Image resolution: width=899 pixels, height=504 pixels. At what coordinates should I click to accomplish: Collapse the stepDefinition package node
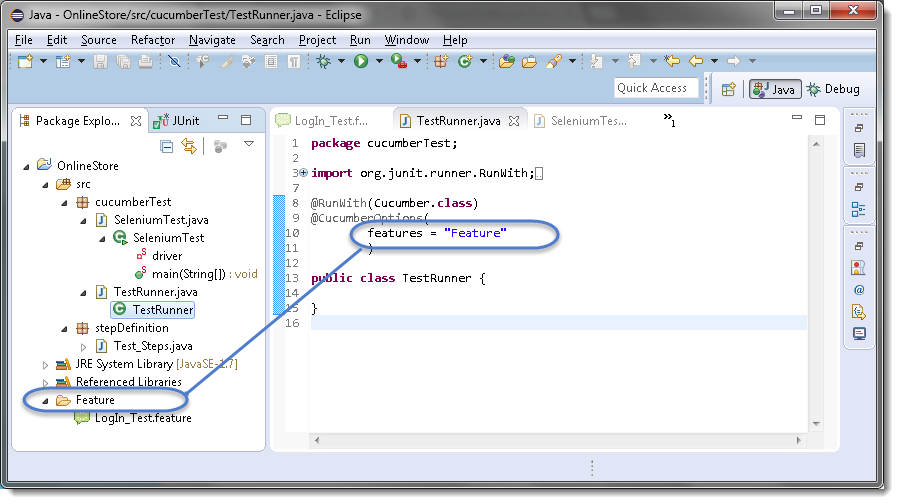[x=64, y=329]
